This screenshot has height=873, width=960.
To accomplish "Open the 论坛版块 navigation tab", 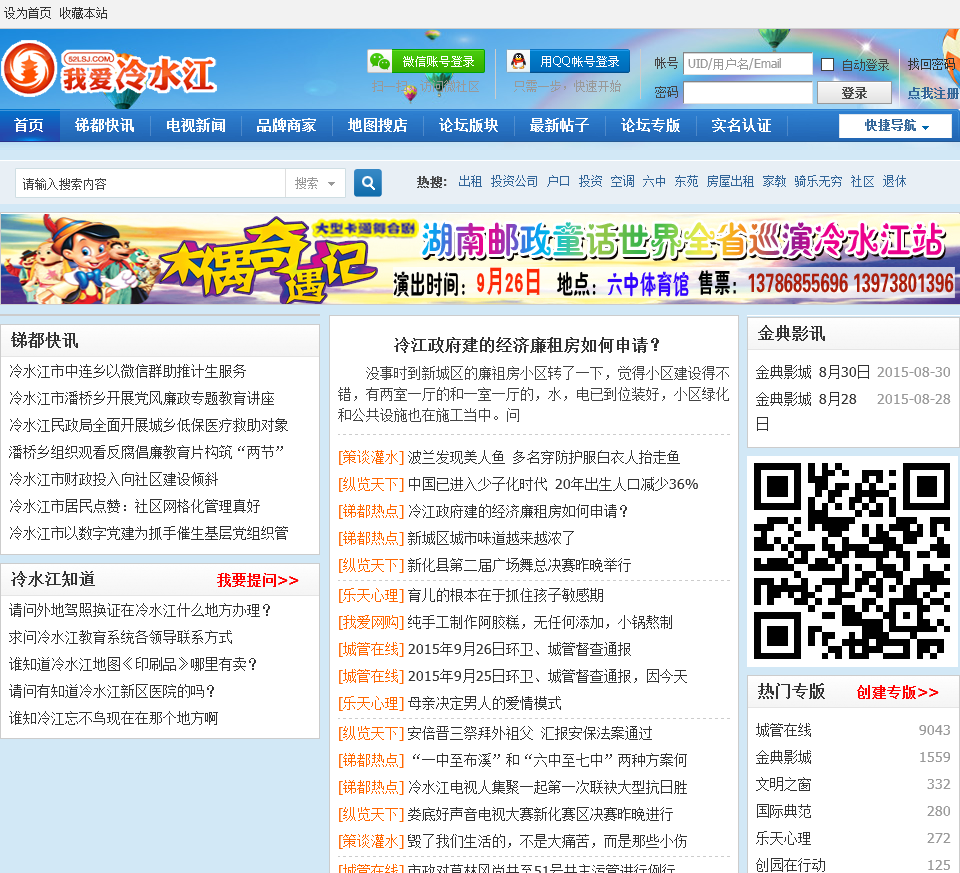I will coord(468,126).
